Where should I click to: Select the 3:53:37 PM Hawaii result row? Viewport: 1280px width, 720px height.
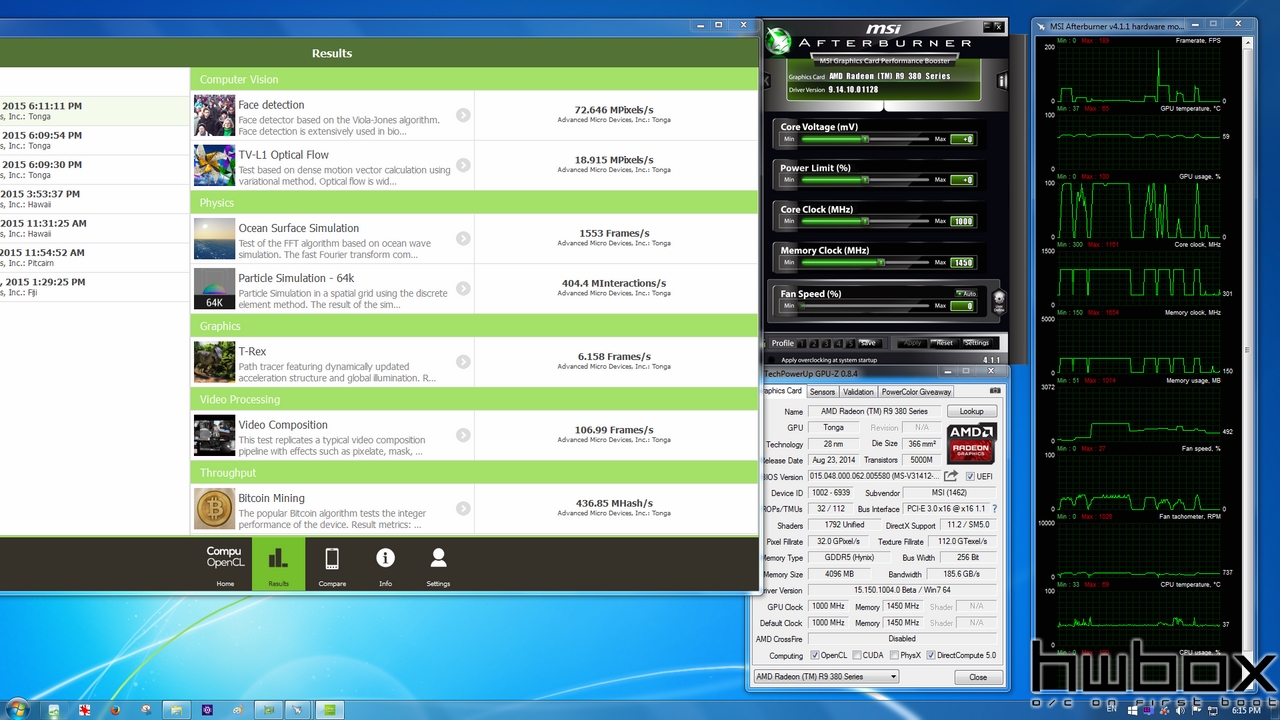pyautogui.click(x=95, y=199)
